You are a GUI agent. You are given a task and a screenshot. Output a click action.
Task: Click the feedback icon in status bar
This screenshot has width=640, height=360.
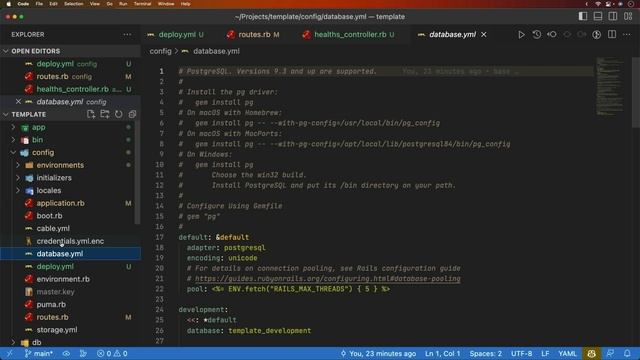pyautogui.click(x=610, y=353)
